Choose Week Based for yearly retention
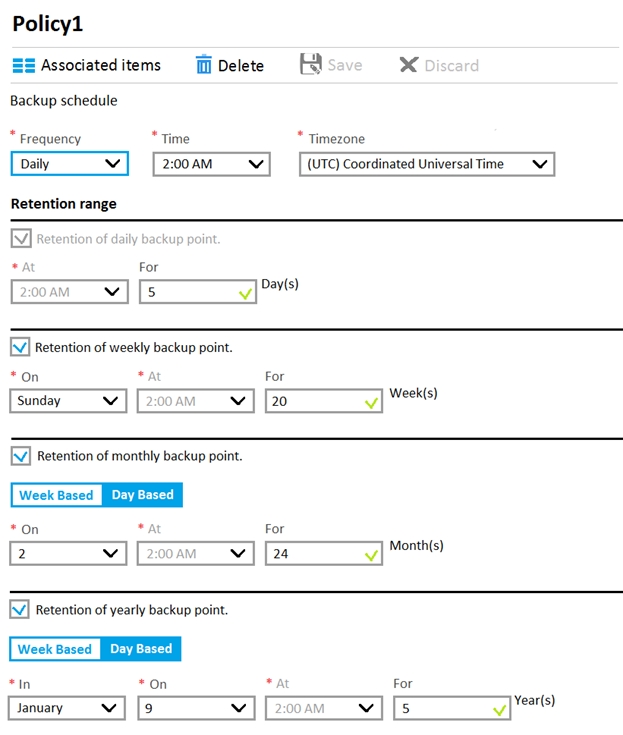The image size is (623, 735). 55,649
